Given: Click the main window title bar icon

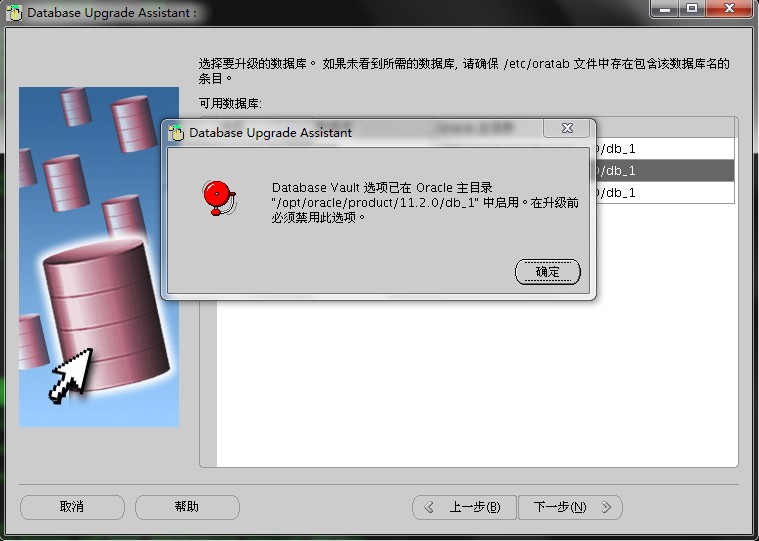Looking at the screenshot, I should click(x=14, y=13).
